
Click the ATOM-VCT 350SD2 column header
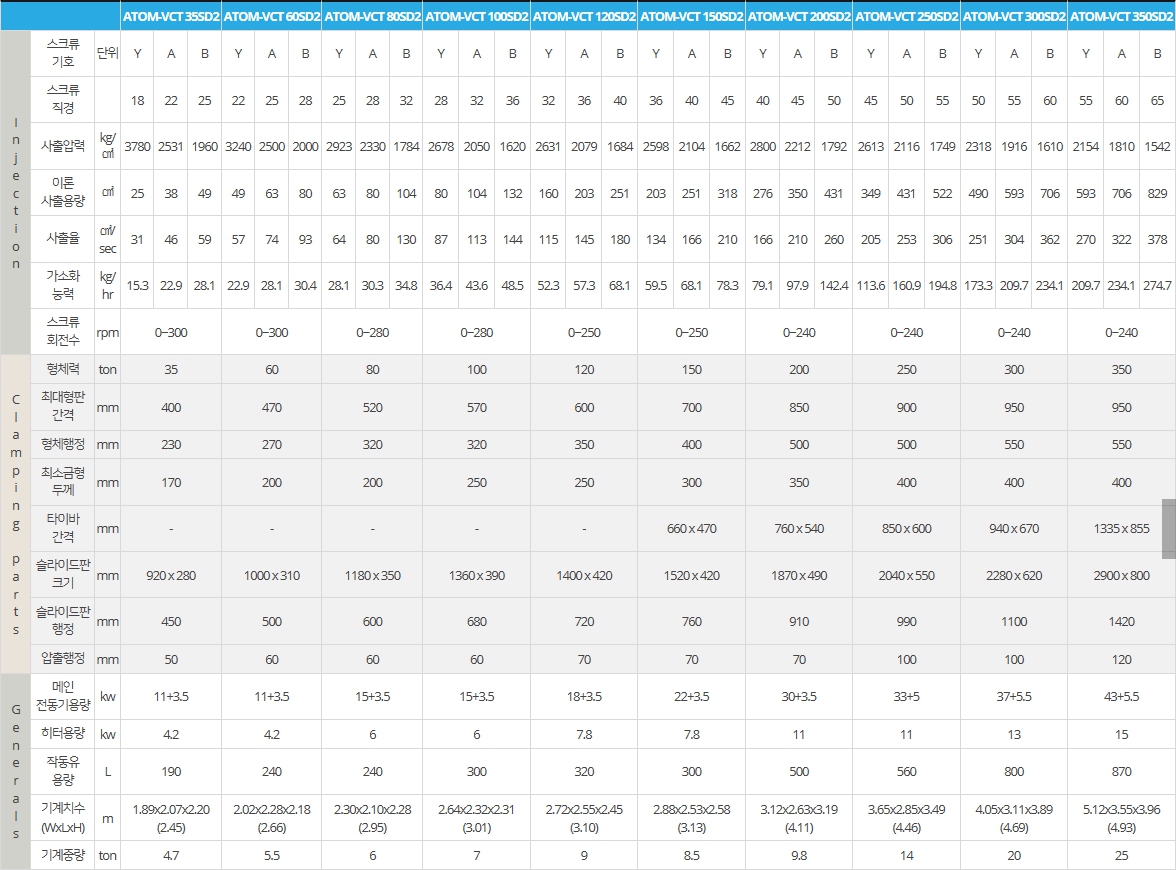(1121, 16)
